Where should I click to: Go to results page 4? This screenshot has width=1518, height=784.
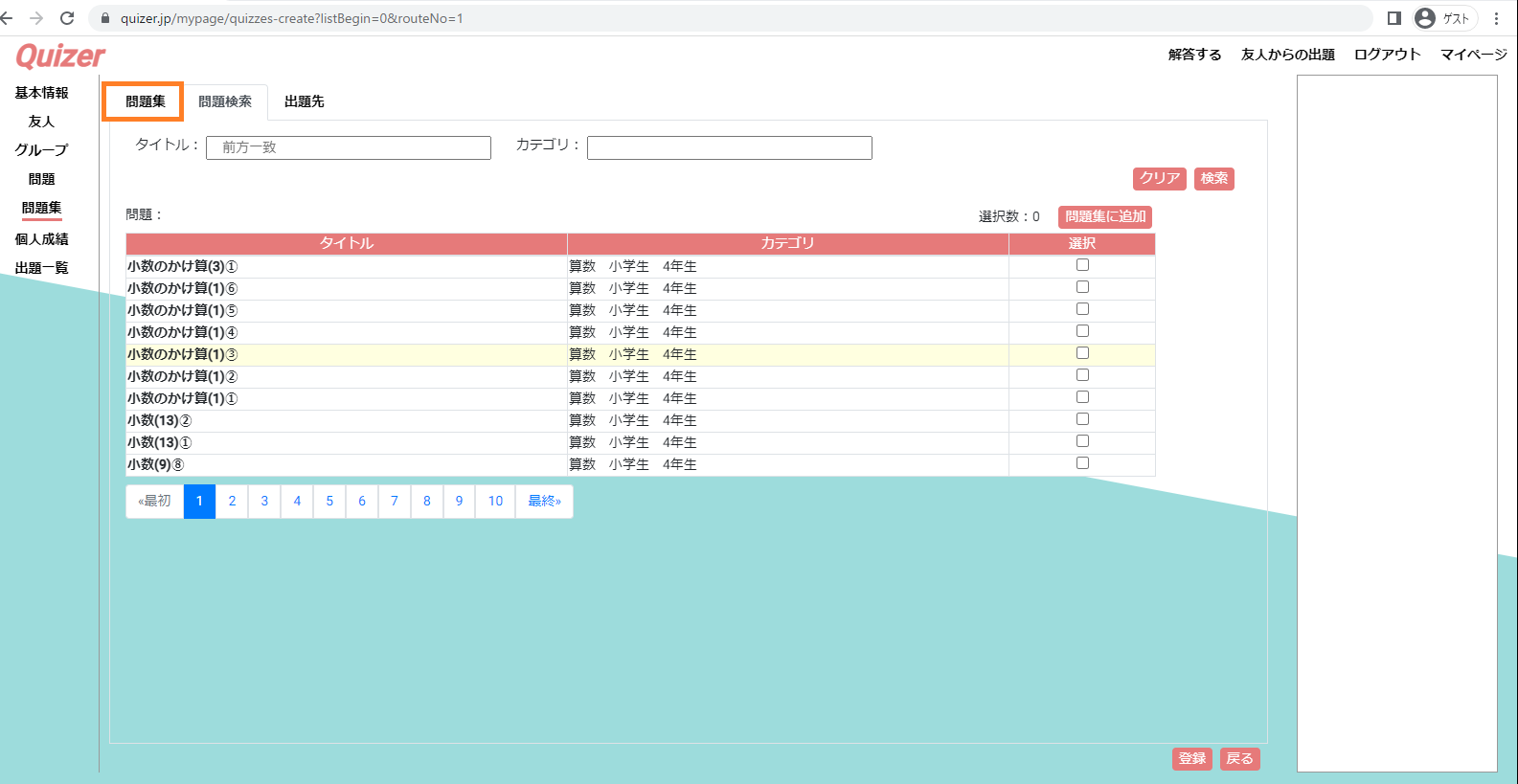click(297, 502)
